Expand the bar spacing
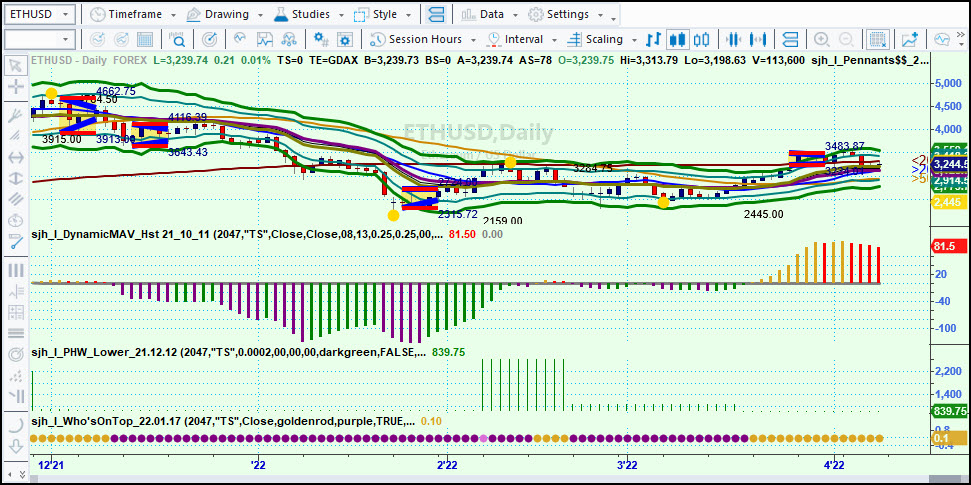The image size is (971, 485). point(757,40)
